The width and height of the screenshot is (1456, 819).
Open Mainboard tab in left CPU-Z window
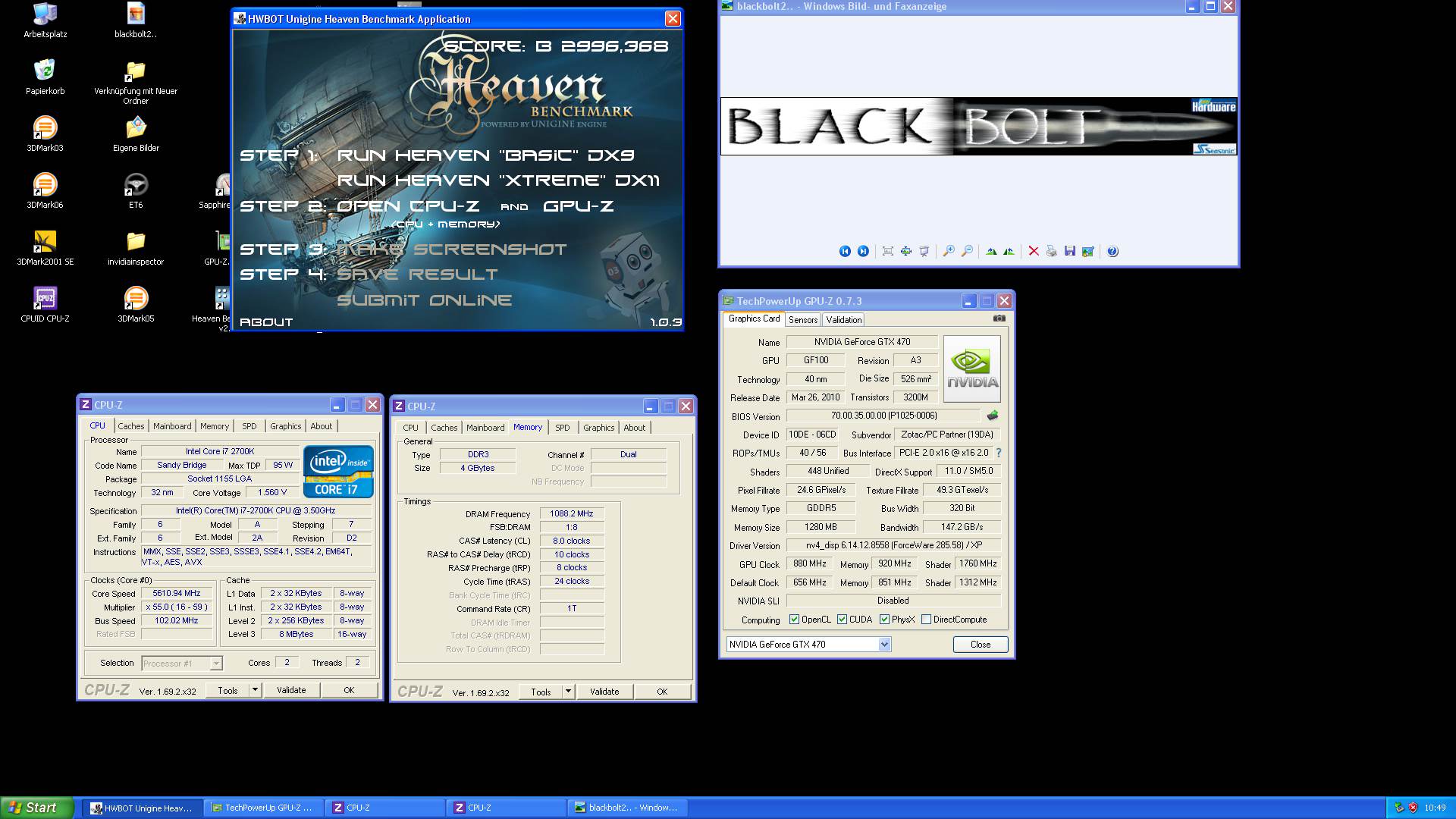point(172,426)
